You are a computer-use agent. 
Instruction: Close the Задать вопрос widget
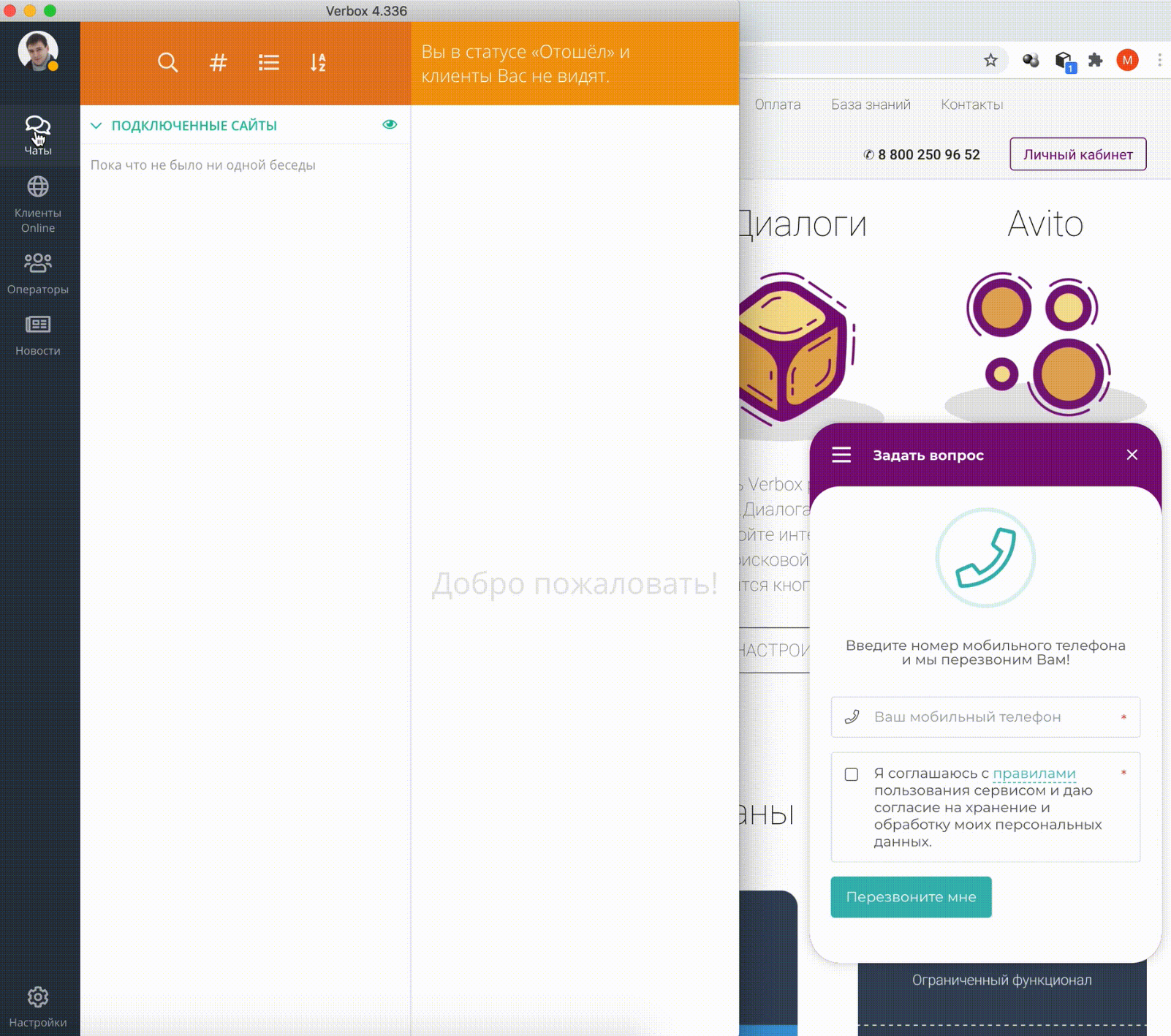pos(1132,455)
